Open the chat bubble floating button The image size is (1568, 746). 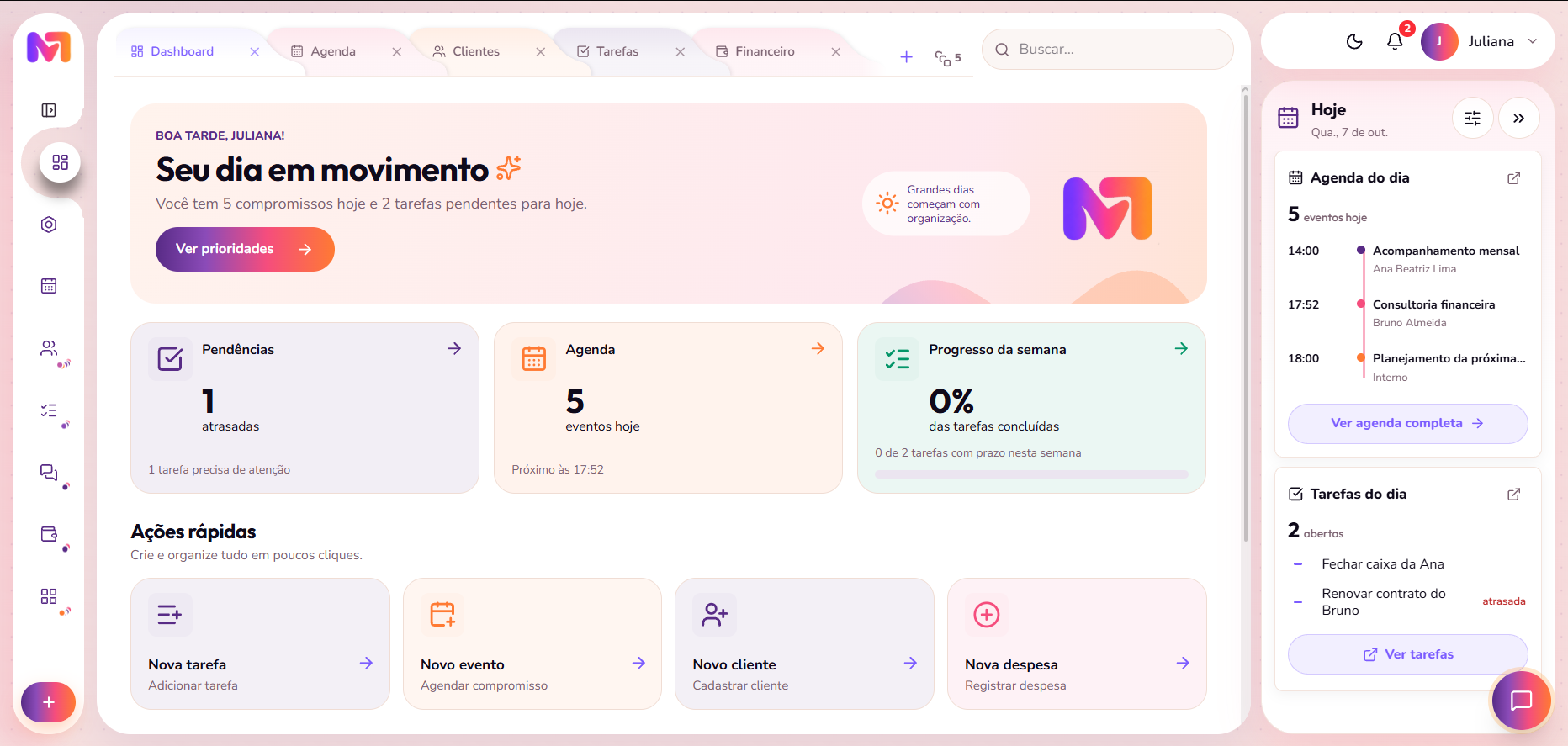click(x=1521, y=701)
